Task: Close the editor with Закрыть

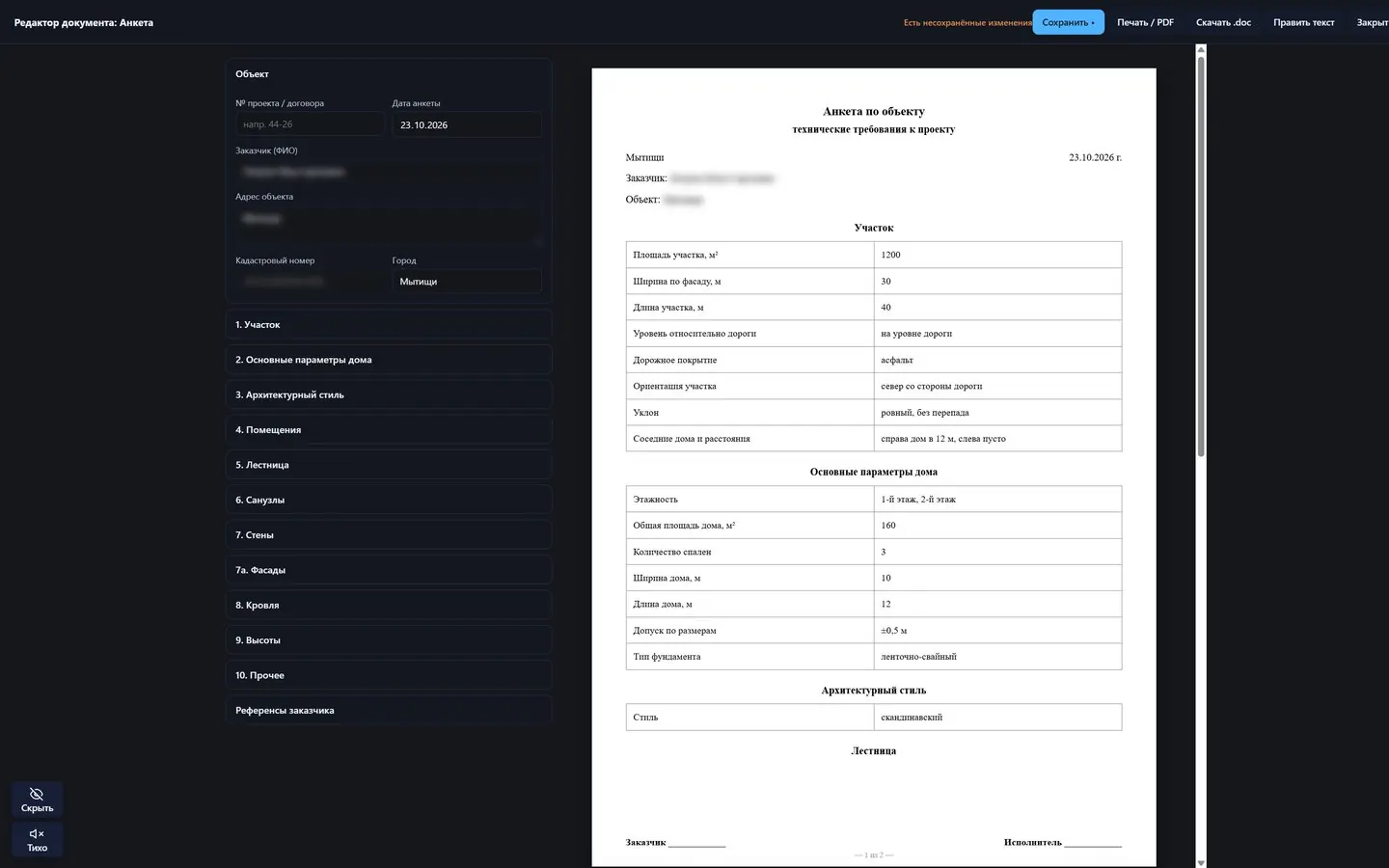Action: (1372, 22)
